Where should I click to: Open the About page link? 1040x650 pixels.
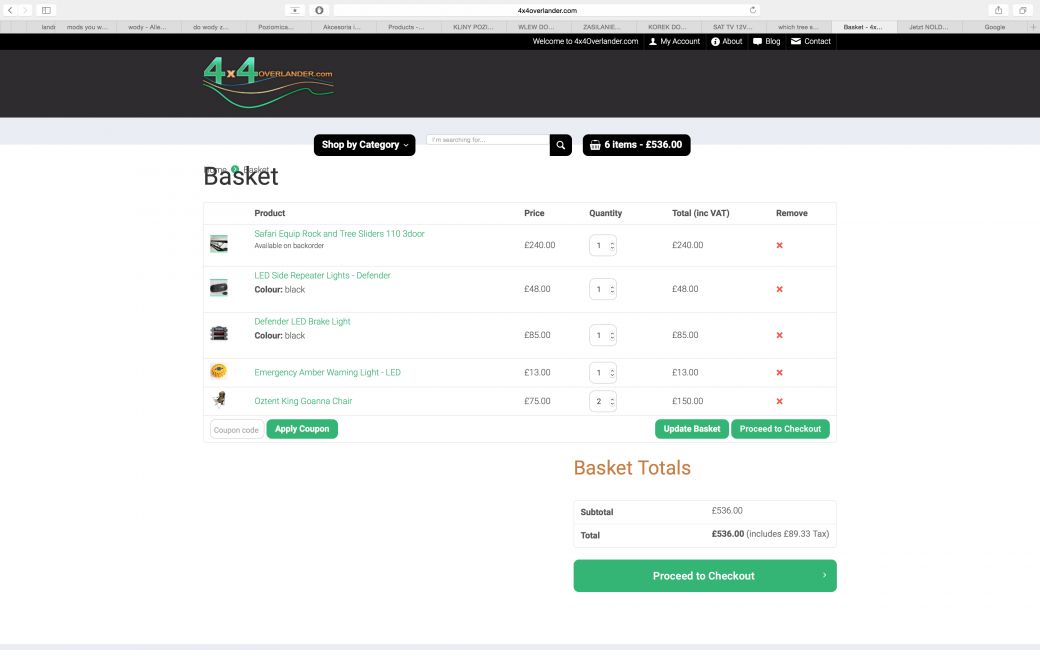726,41
